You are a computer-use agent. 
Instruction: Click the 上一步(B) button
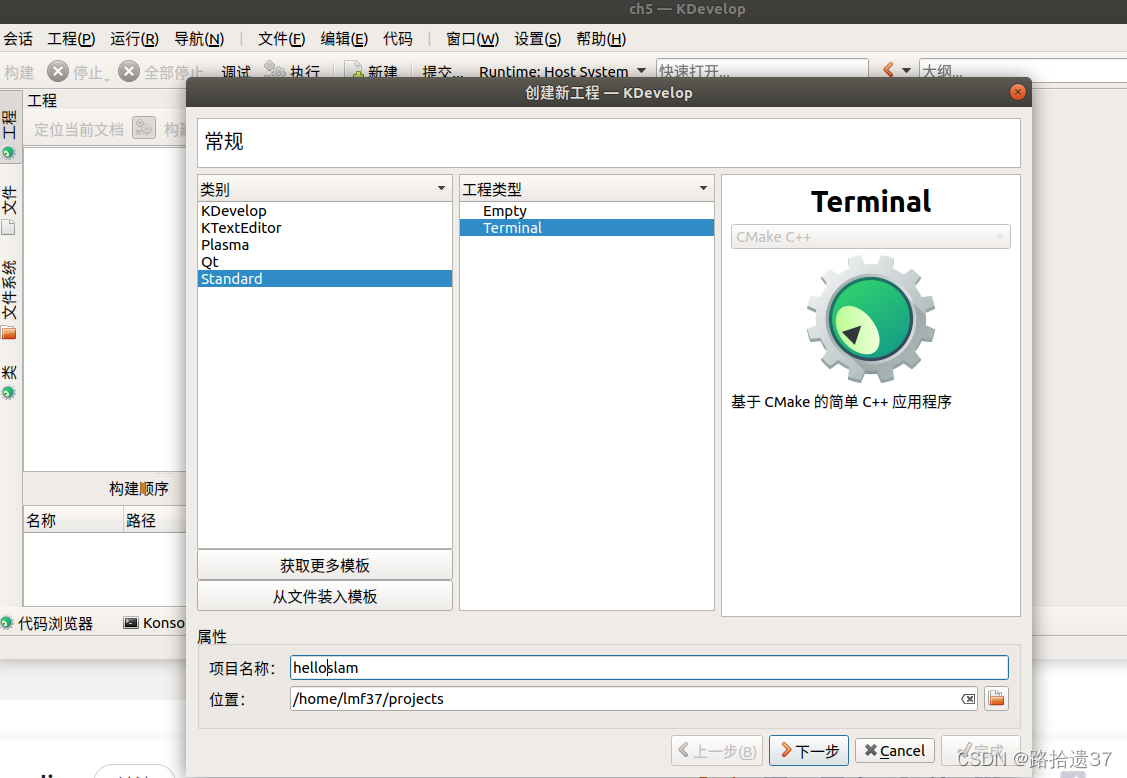click(717, 751)
